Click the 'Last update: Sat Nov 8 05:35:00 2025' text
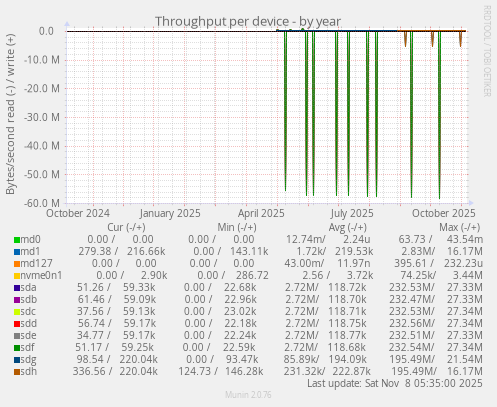The width and height of the screenshot is (497, 407). click(x=395, y=383)
